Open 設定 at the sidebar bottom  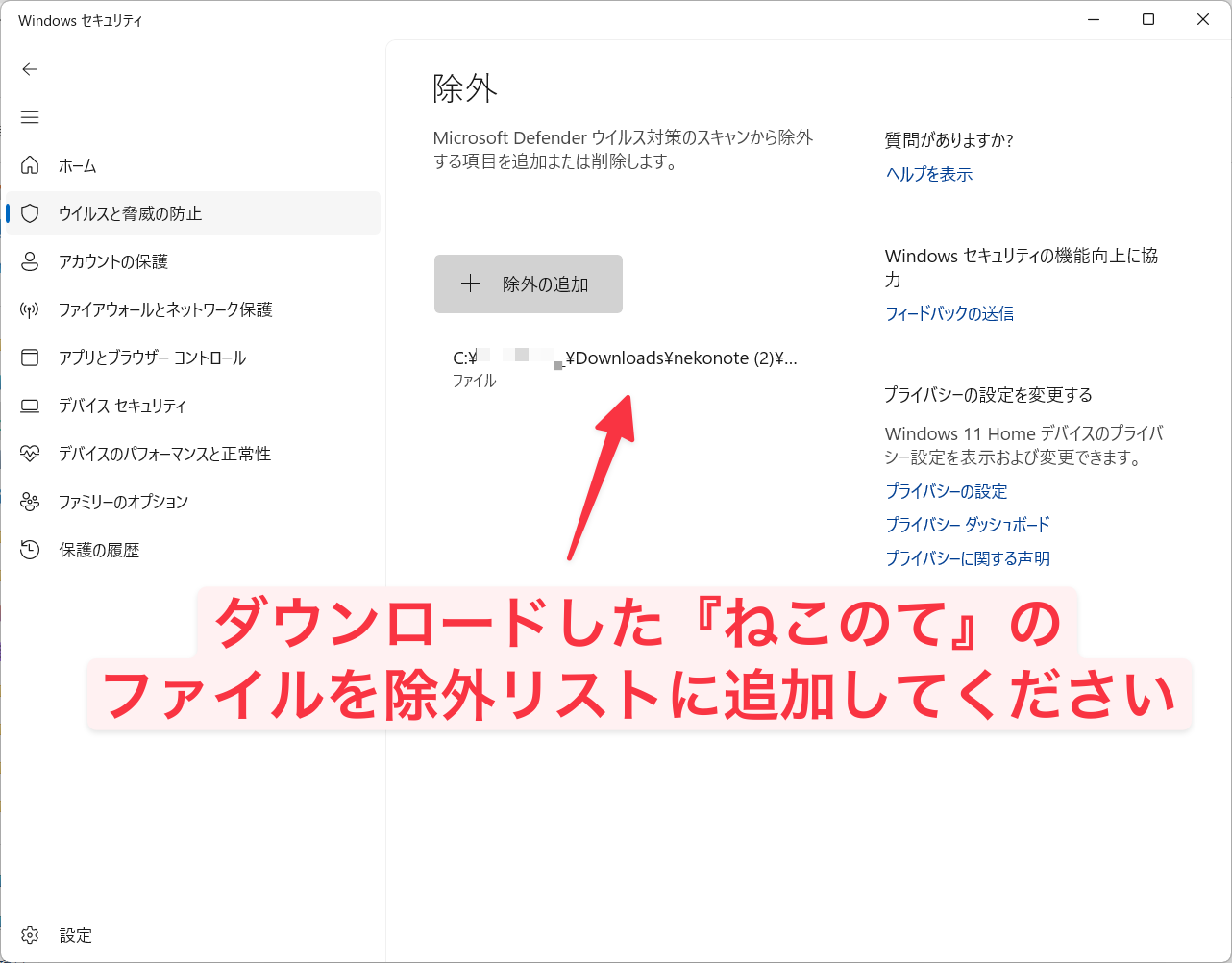192,935
